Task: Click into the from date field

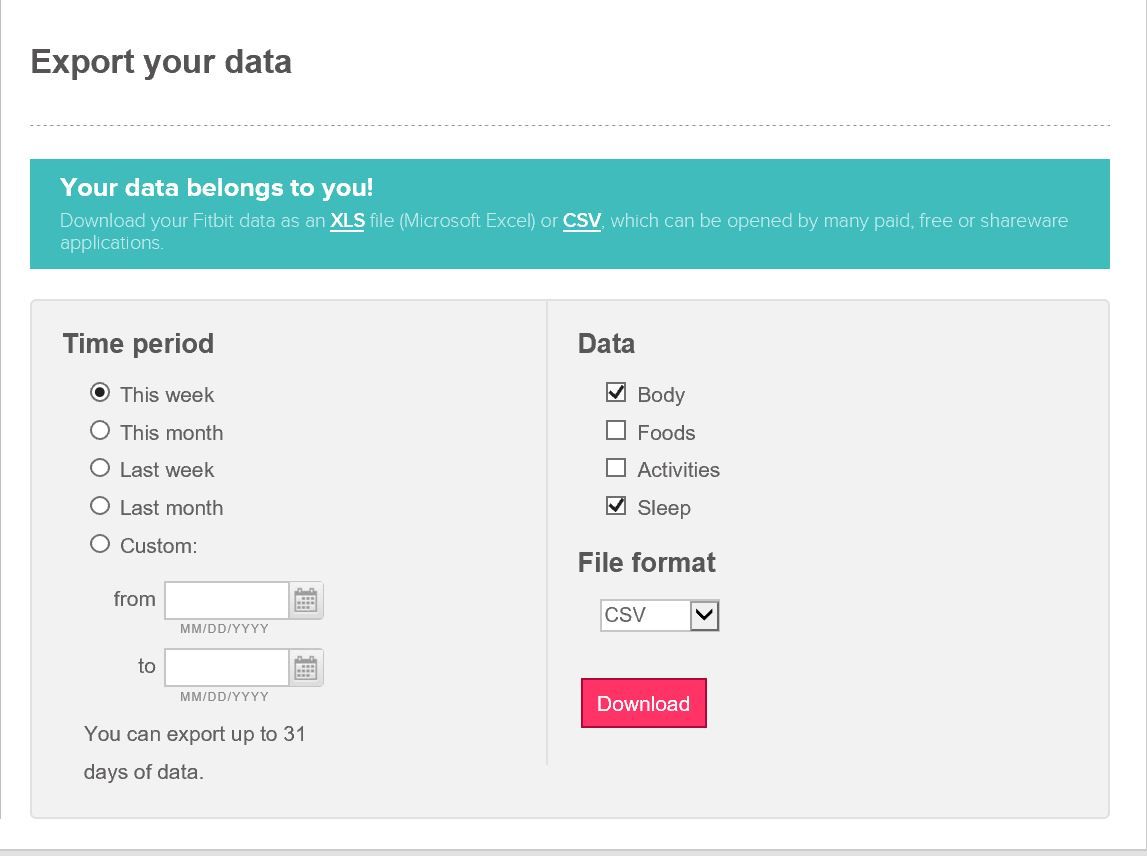Action: [227, 600]
